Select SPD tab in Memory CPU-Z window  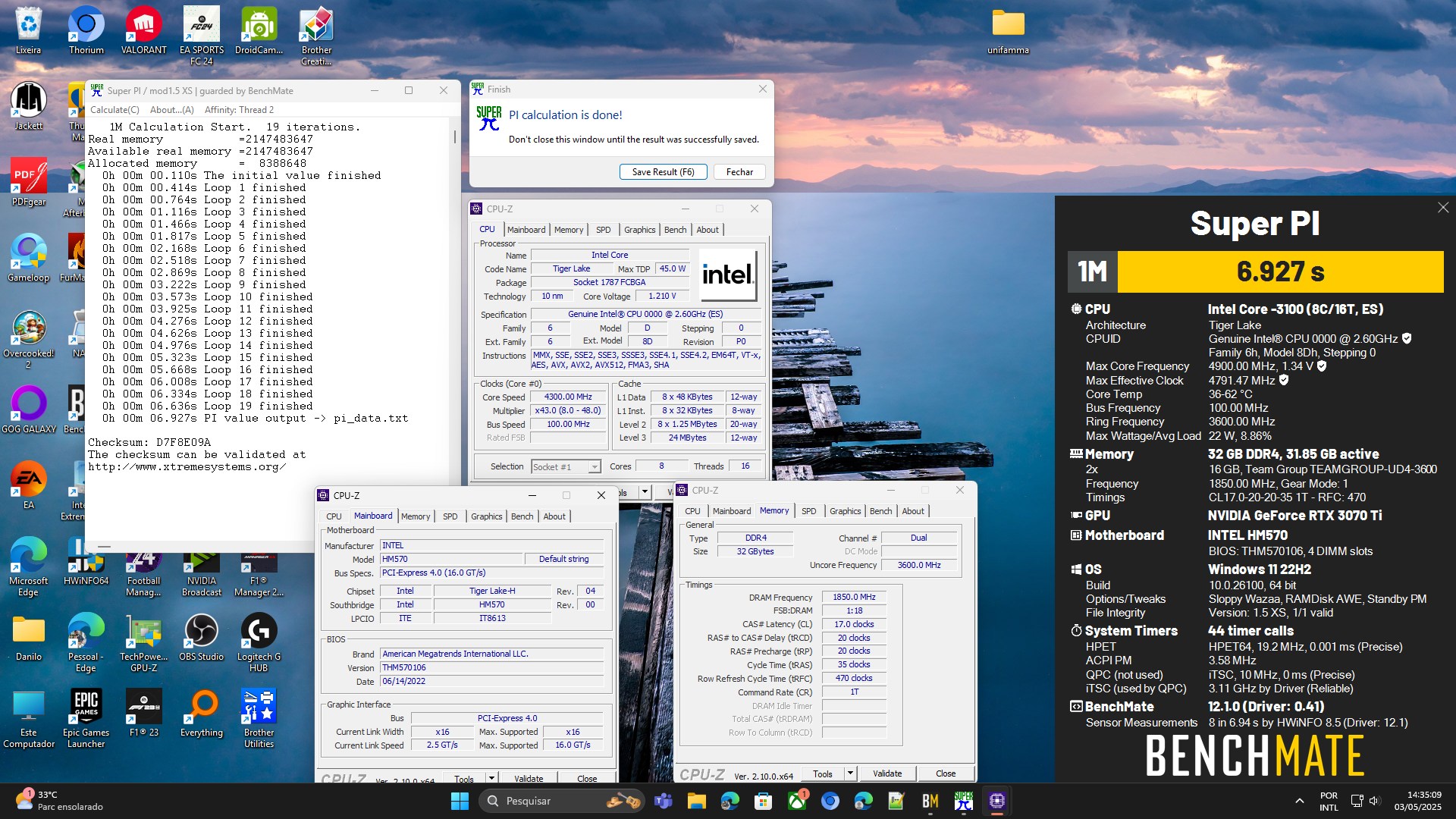[809, 511]
